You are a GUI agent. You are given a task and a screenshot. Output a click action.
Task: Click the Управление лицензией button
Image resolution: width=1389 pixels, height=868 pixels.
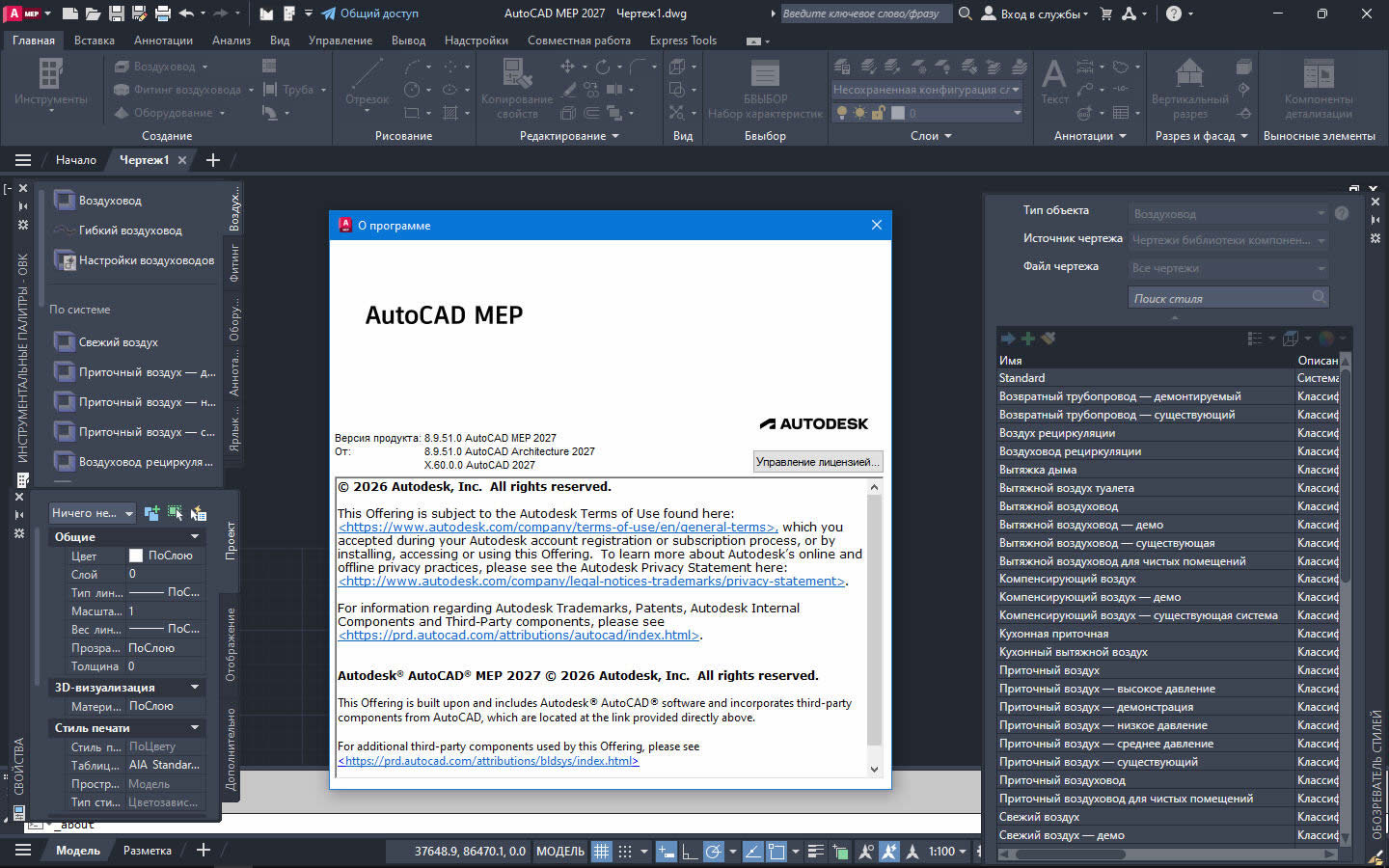(x=816, y=462)
